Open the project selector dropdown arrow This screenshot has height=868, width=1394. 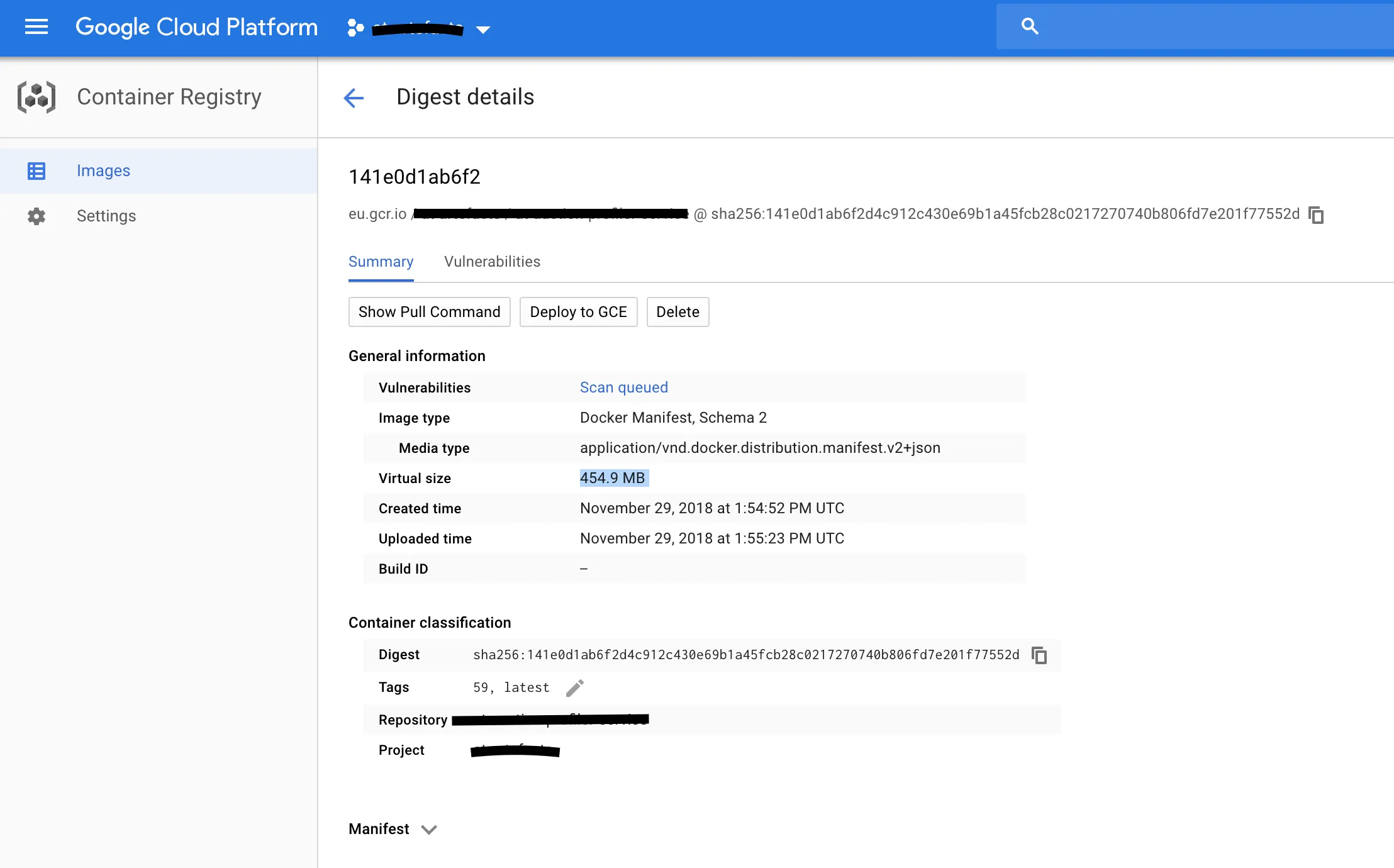pos(483,30)
